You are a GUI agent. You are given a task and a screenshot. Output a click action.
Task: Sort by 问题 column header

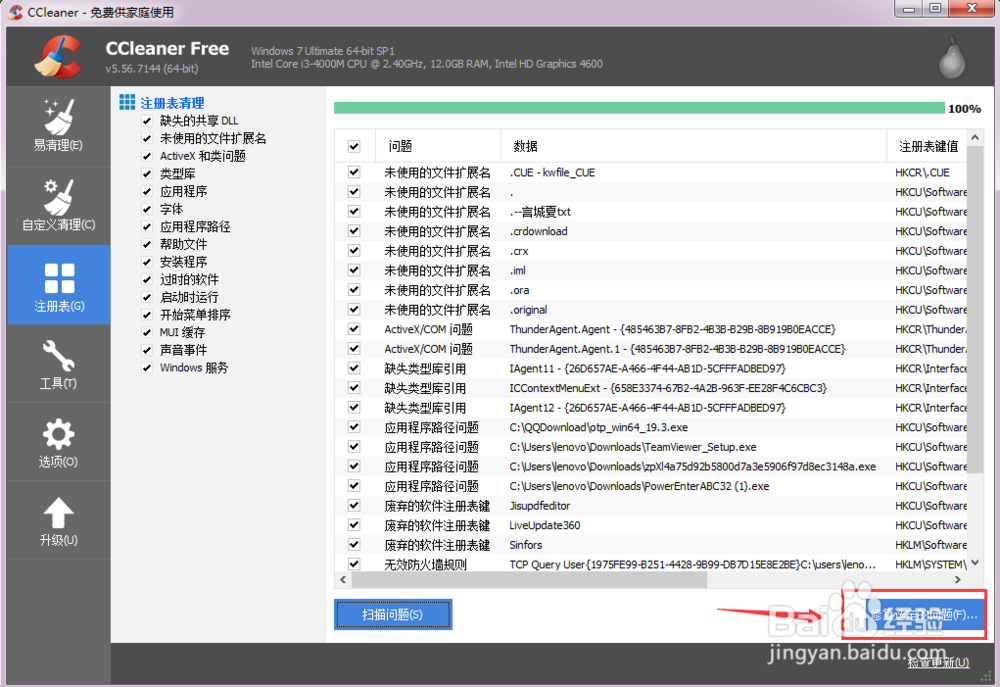tap(438, 146)
